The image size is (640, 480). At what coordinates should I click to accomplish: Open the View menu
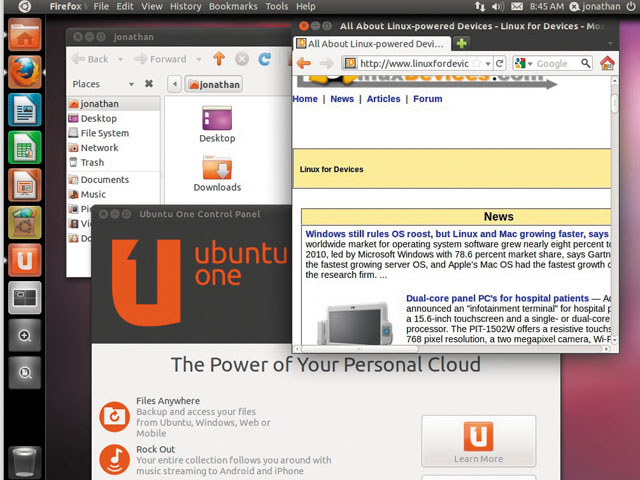tap(152, 7)
